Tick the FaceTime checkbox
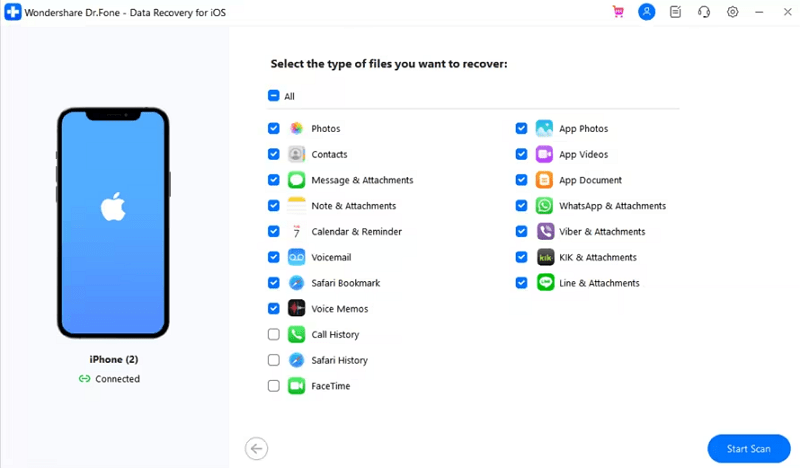800x468 pixels. [274, 386]
